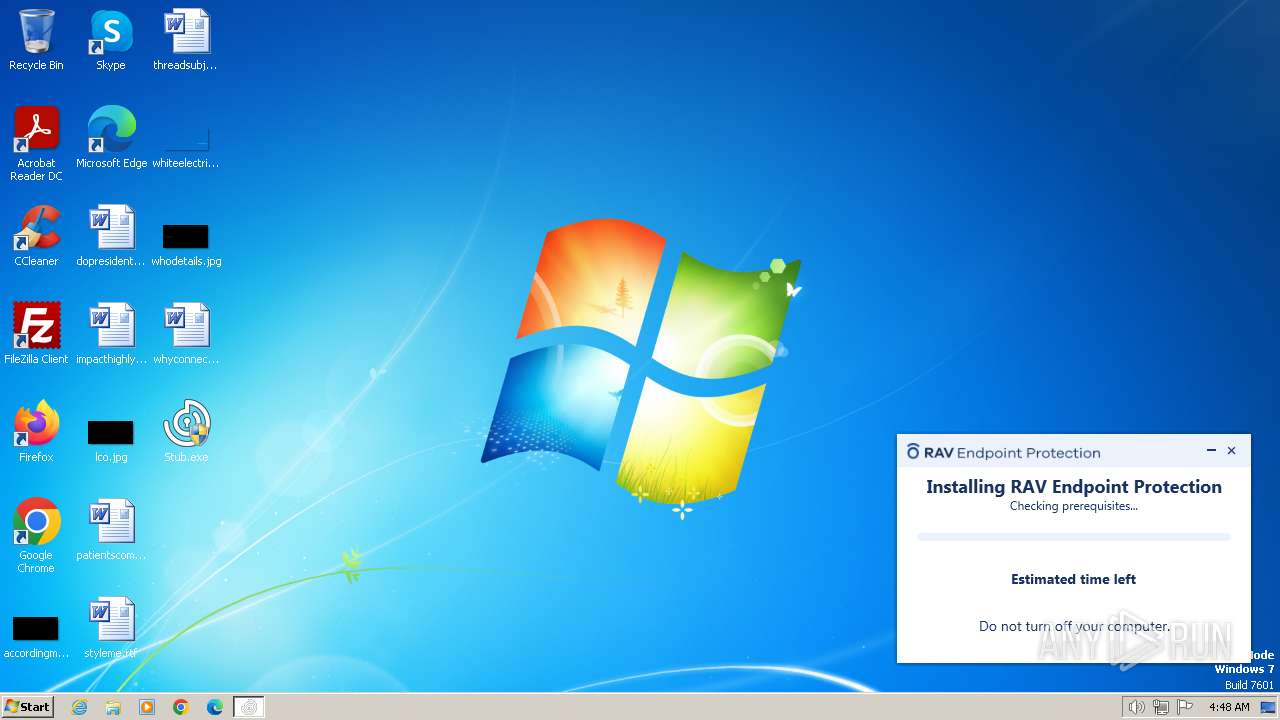1280x720 pixels.
Task: Launch Firefox from the desktop
Action: click(x=36, y=432)
